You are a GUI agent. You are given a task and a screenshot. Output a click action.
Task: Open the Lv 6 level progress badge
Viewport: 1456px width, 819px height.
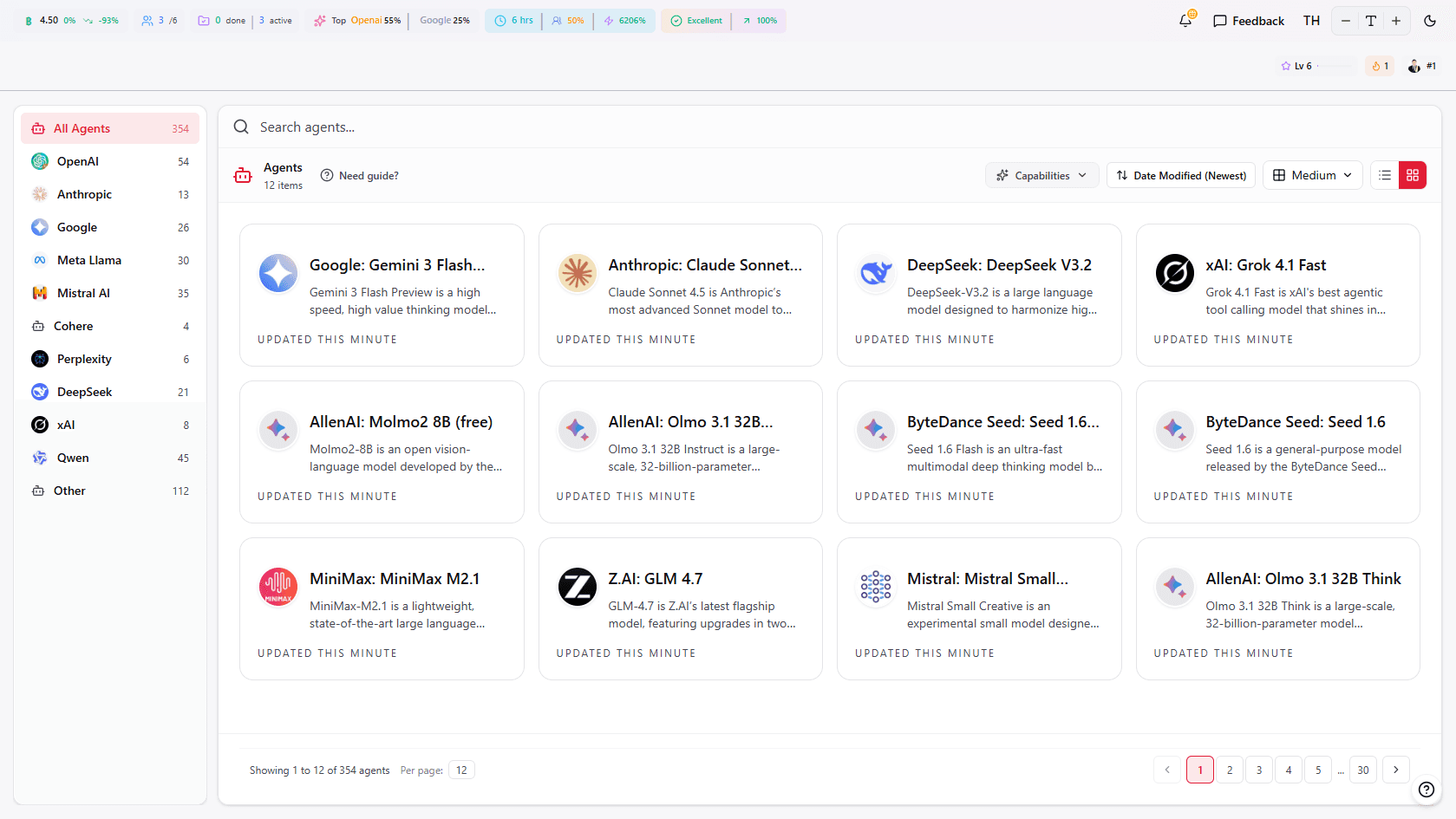point(1318,66)
